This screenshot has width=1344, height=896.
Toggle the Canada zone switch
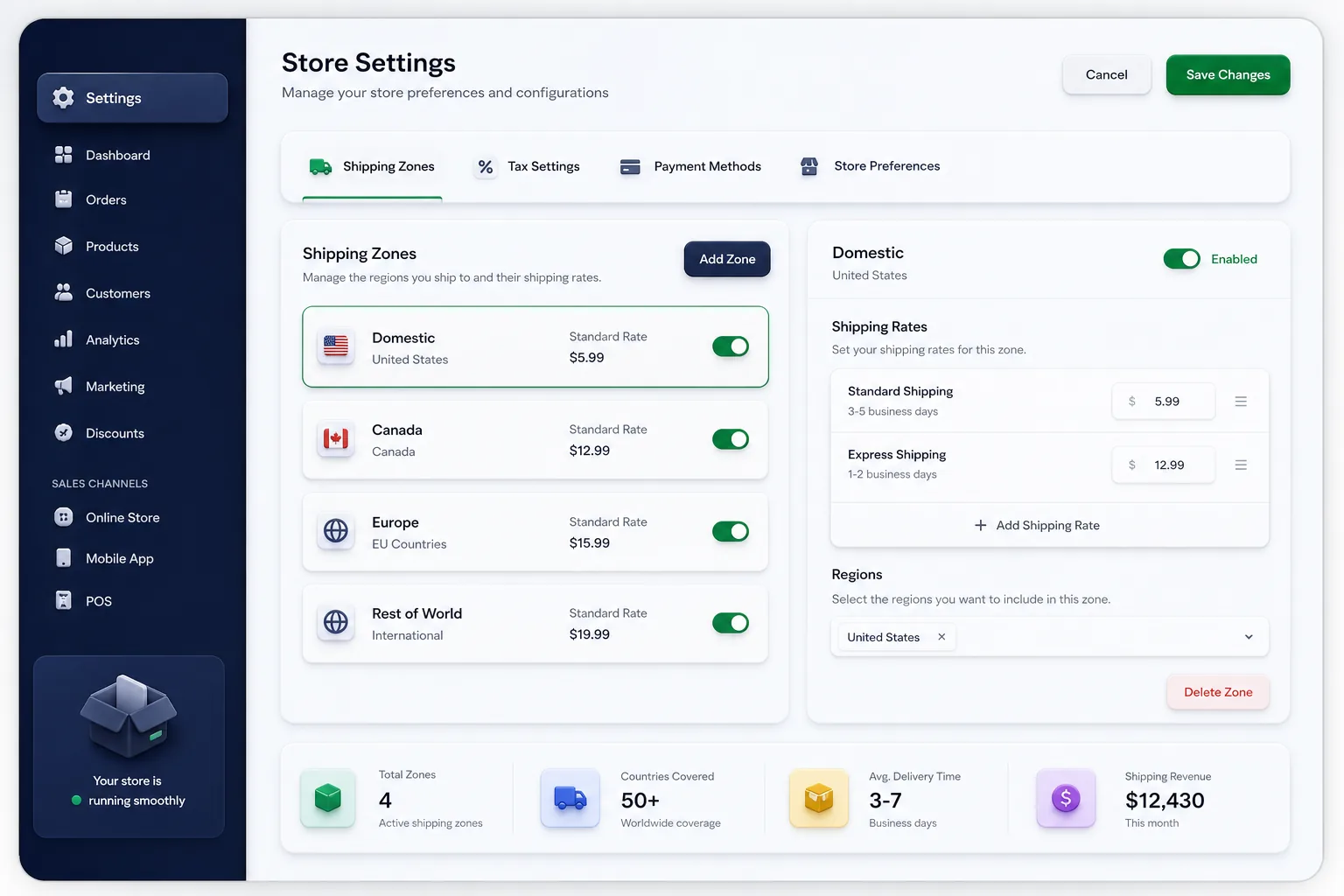(731, 438)
